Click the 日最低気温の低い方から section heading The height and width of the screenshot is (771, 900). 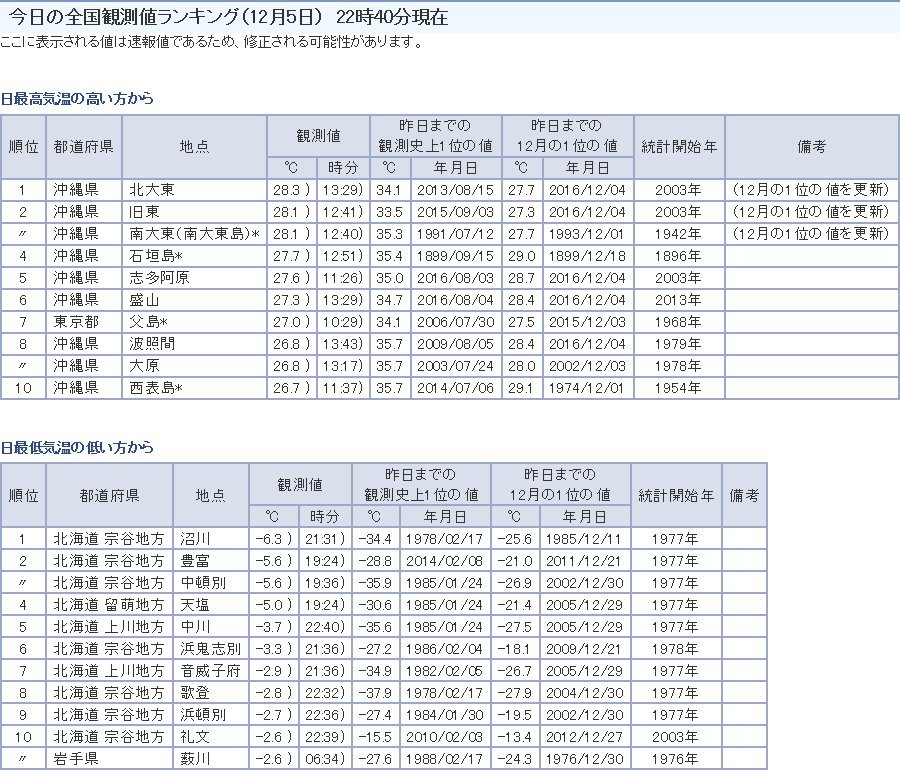coord(77,447)
